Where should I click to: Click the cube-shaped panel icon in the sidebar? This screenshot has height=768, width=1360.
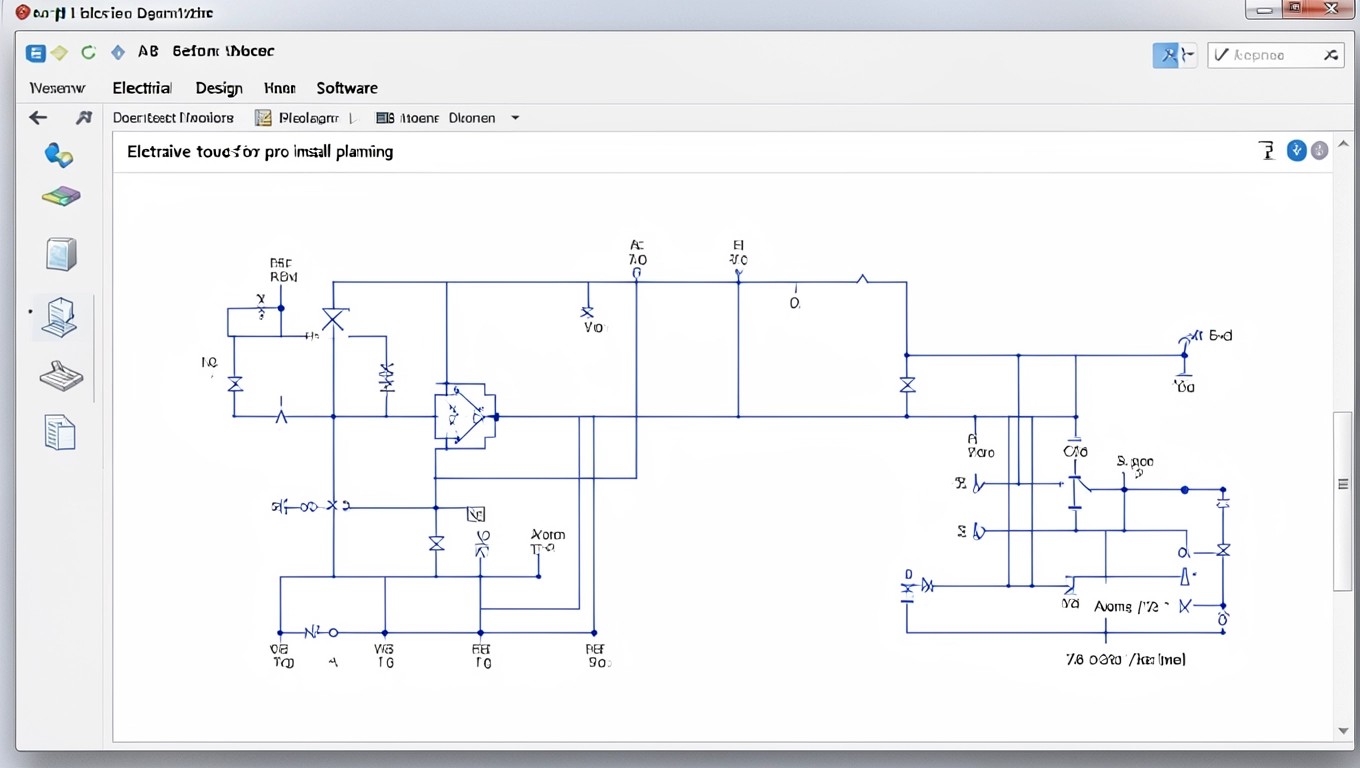click(60, 253)
